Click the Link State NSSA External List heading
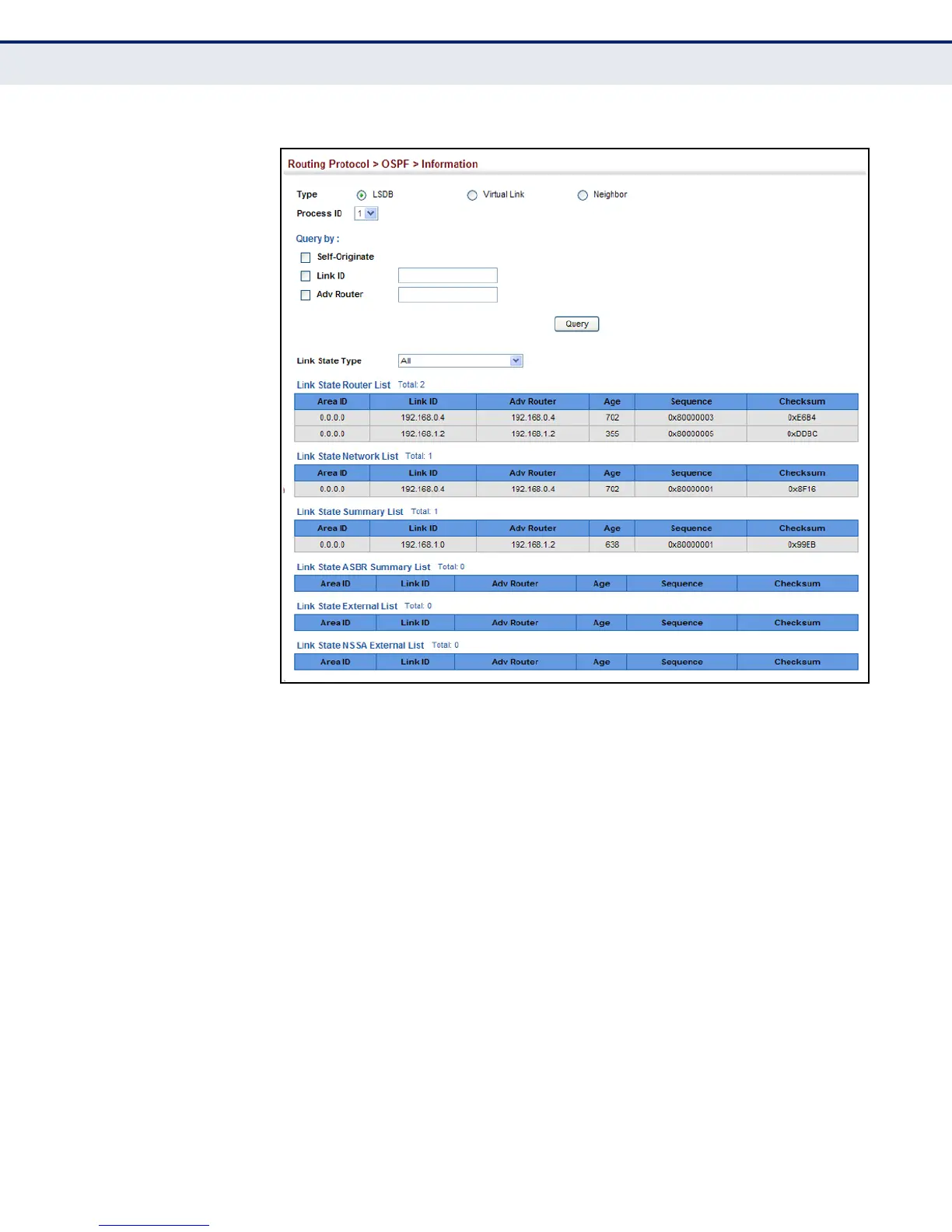The height and width of the screenshot is (1232, 952). point(360,646)
